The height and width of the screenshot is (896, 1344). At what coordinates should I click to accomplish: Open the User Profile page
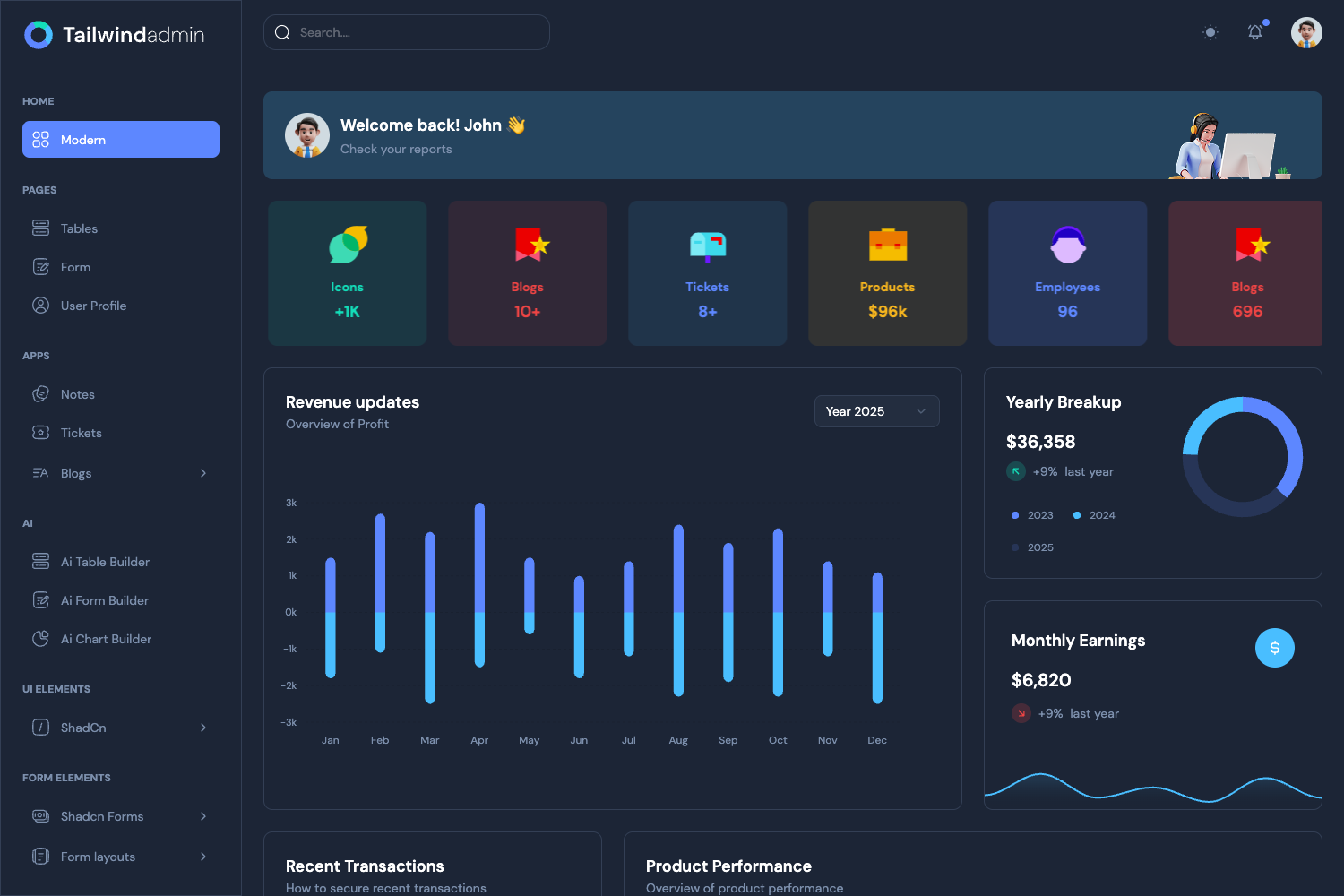(x=121, y=306)
